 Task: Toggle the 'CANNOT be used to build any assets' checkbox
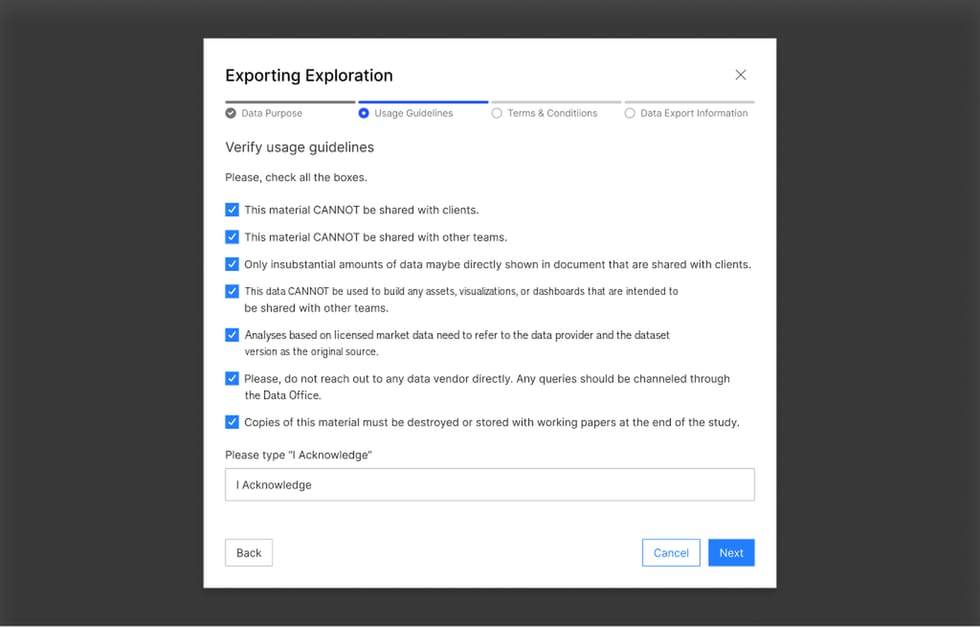coord(232,291)
